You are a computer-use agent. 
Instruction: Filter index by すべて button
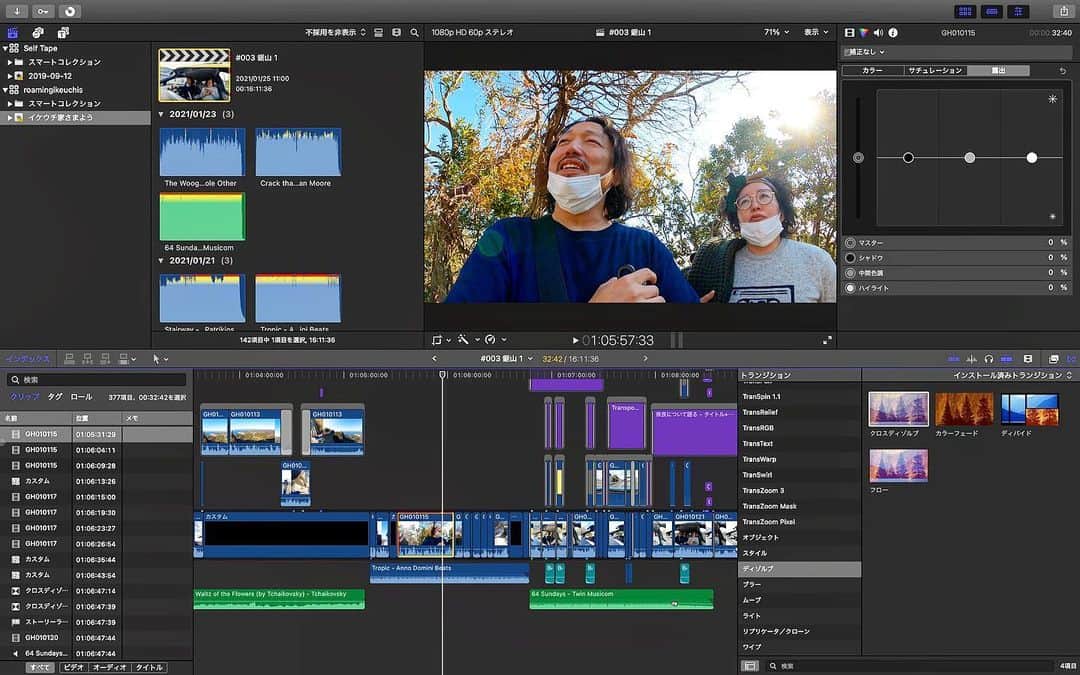(40, 667)
